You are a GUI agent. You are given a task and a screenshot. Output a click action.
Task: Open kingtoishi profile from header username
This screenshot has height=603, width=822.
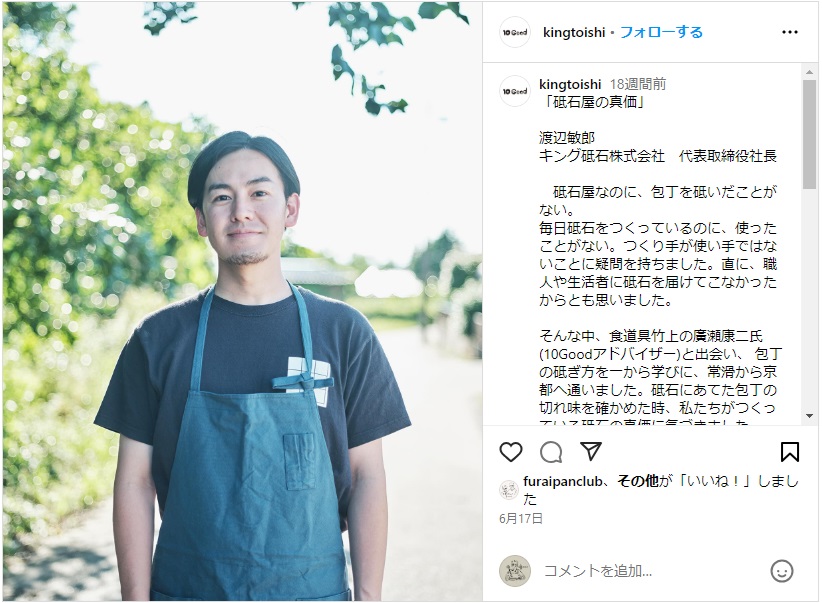tap(574, 32)
